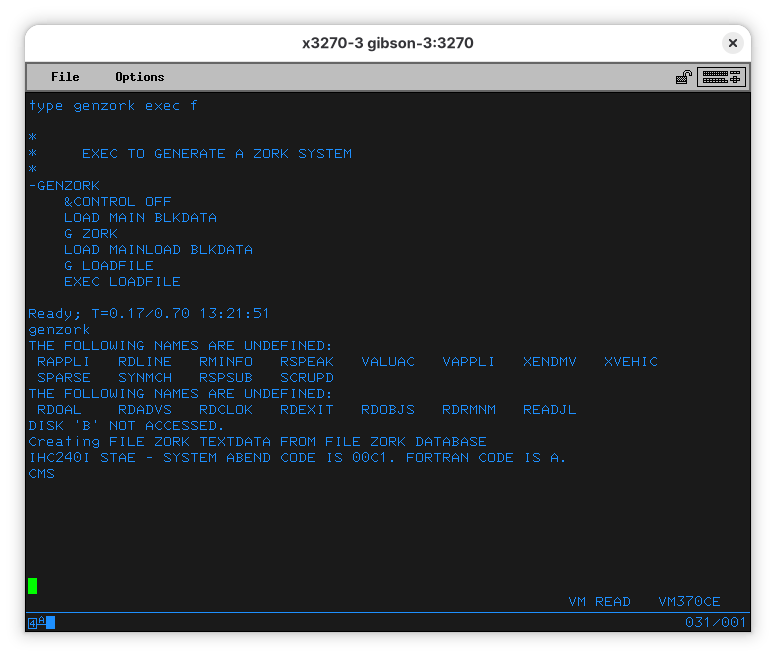Click the green cursor block input line

tap(33, 586)
